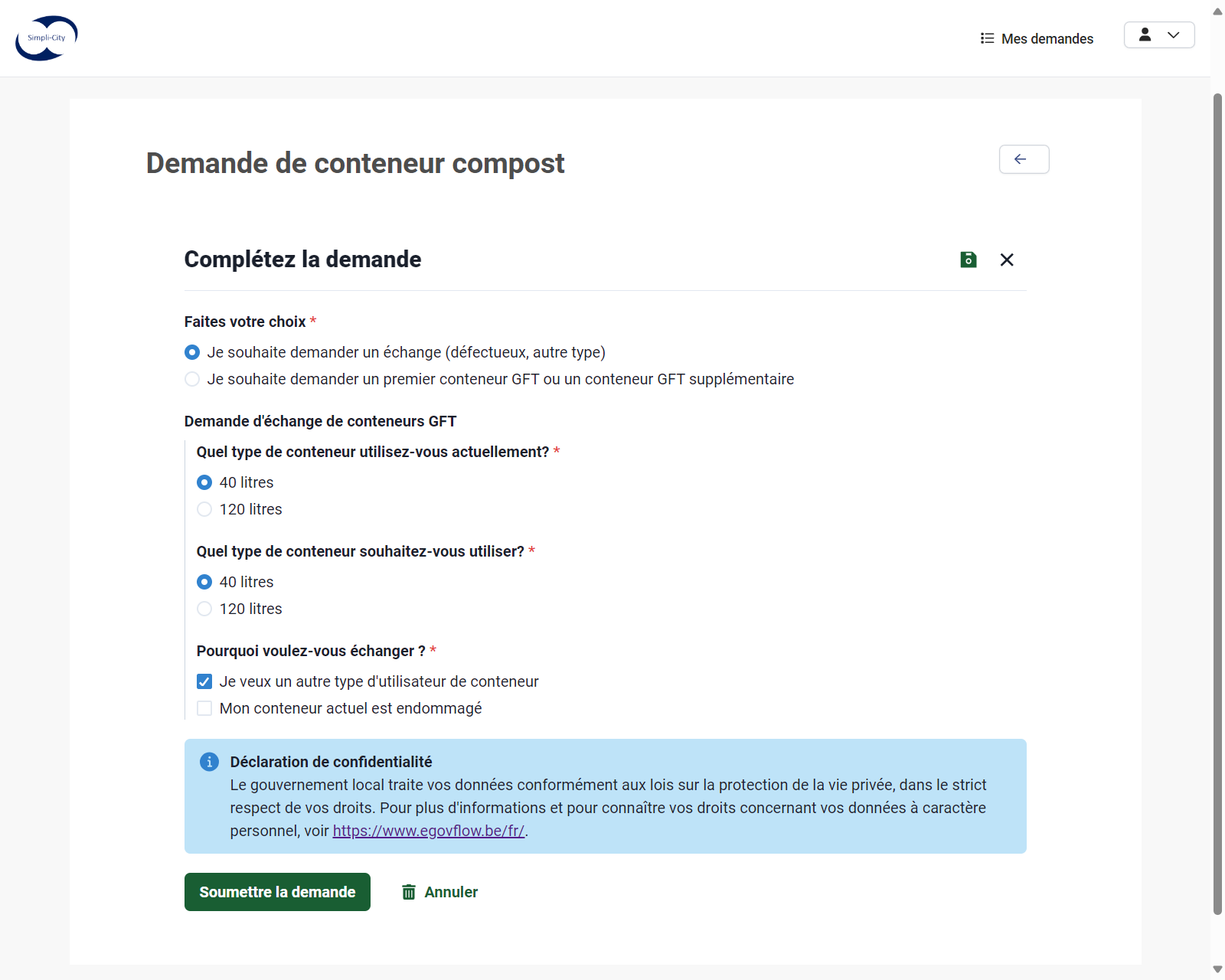The height and width of the screenshot is (980, 1225).
Task: Click the info icon in privacy notice
Action: point(209,762)
